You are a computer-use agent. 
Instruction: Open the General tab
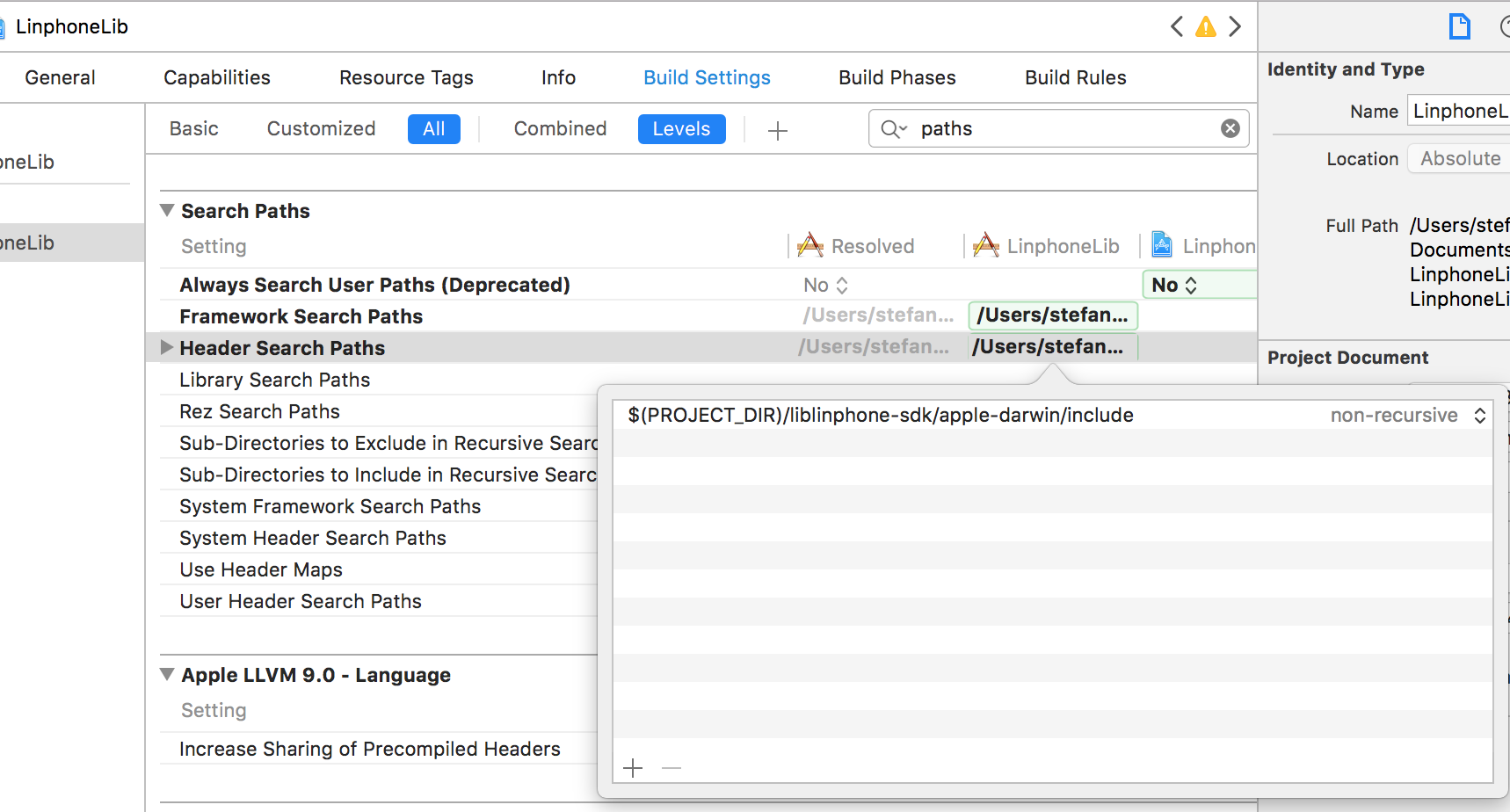(60, 77)
